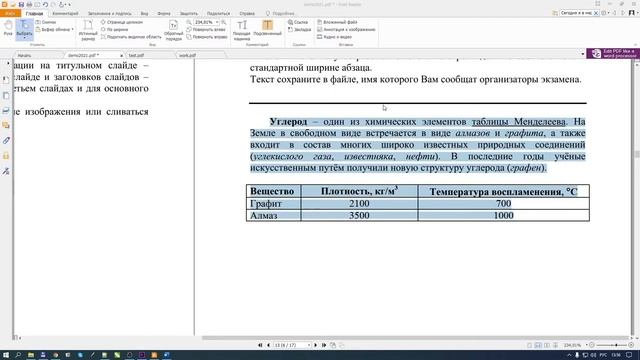Viewport: 640px width, 360px height.
Task: Click the Вложенный файл attachment option
Action: 337,22
